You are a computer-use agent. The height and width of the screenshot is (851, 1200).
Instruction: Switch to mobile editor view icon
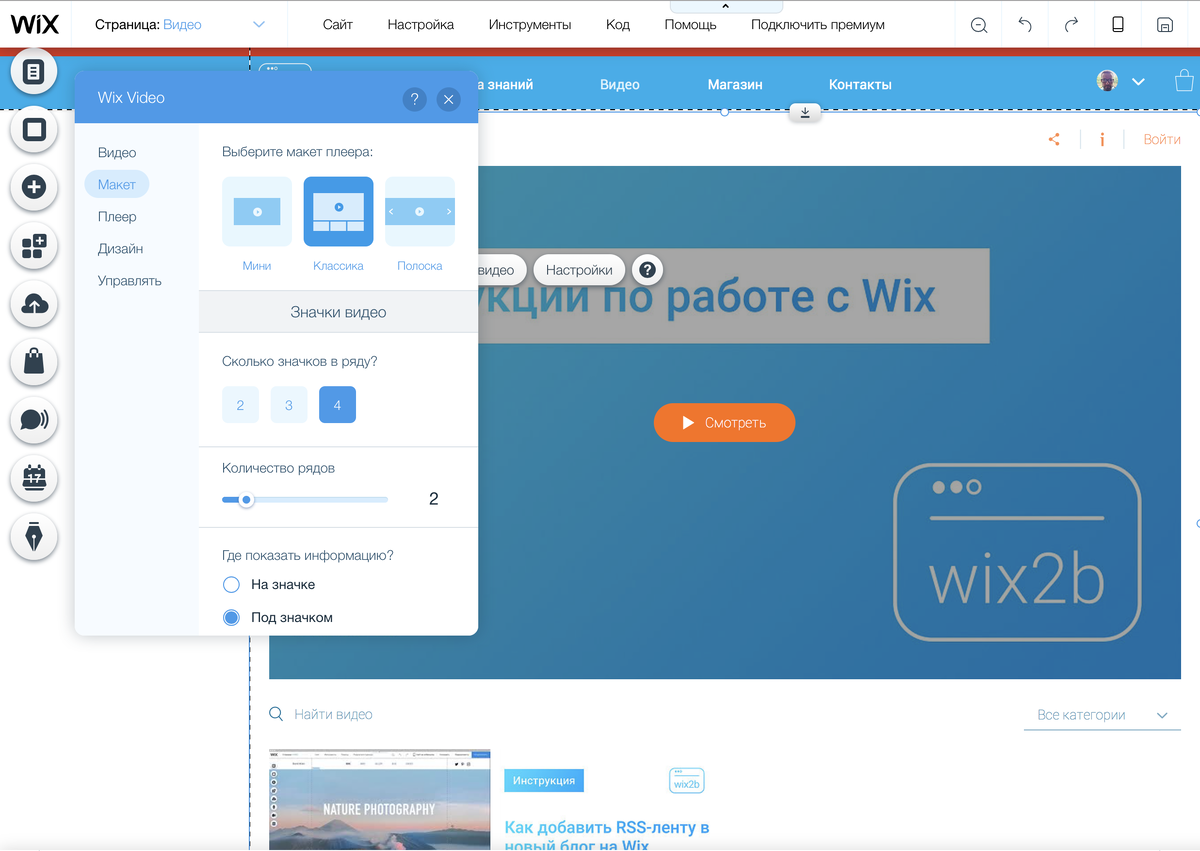click(1118, 25)
